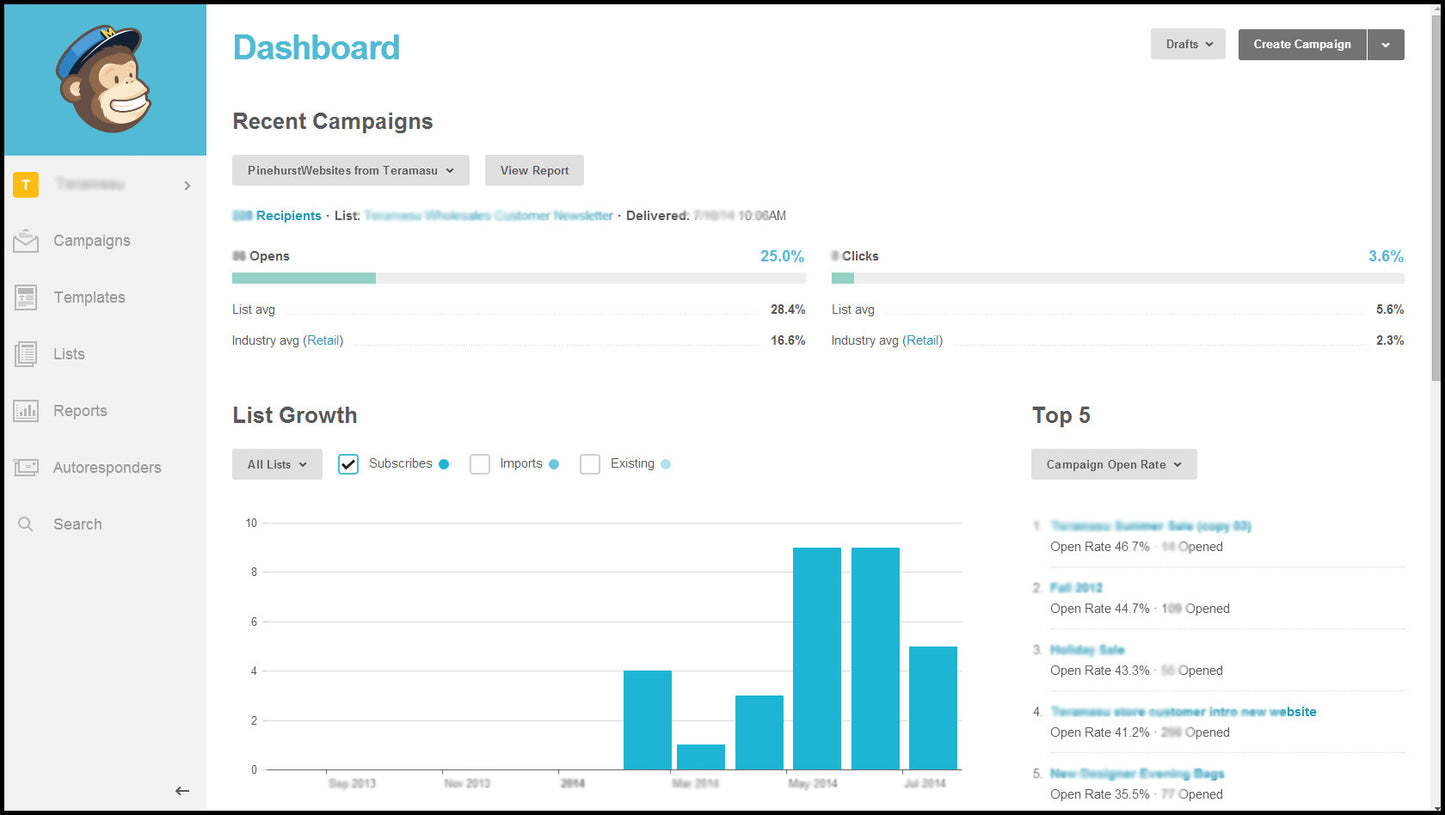Open Autoresponders from the sidebar icon
Screen dimensions: 1445x815
pyautogui.click(x=25, y=467)
